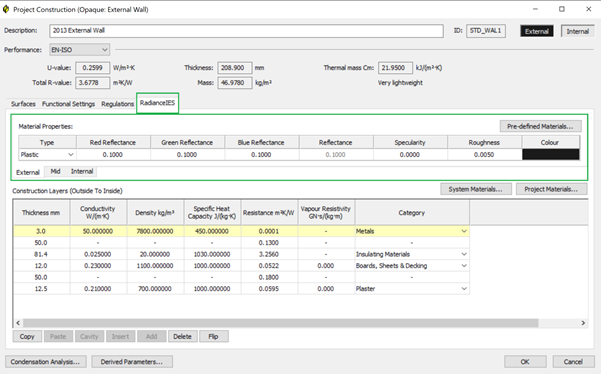Click the app icon in the title bar
The height and width of the screenshot is (374, 601).
point(6,9)
